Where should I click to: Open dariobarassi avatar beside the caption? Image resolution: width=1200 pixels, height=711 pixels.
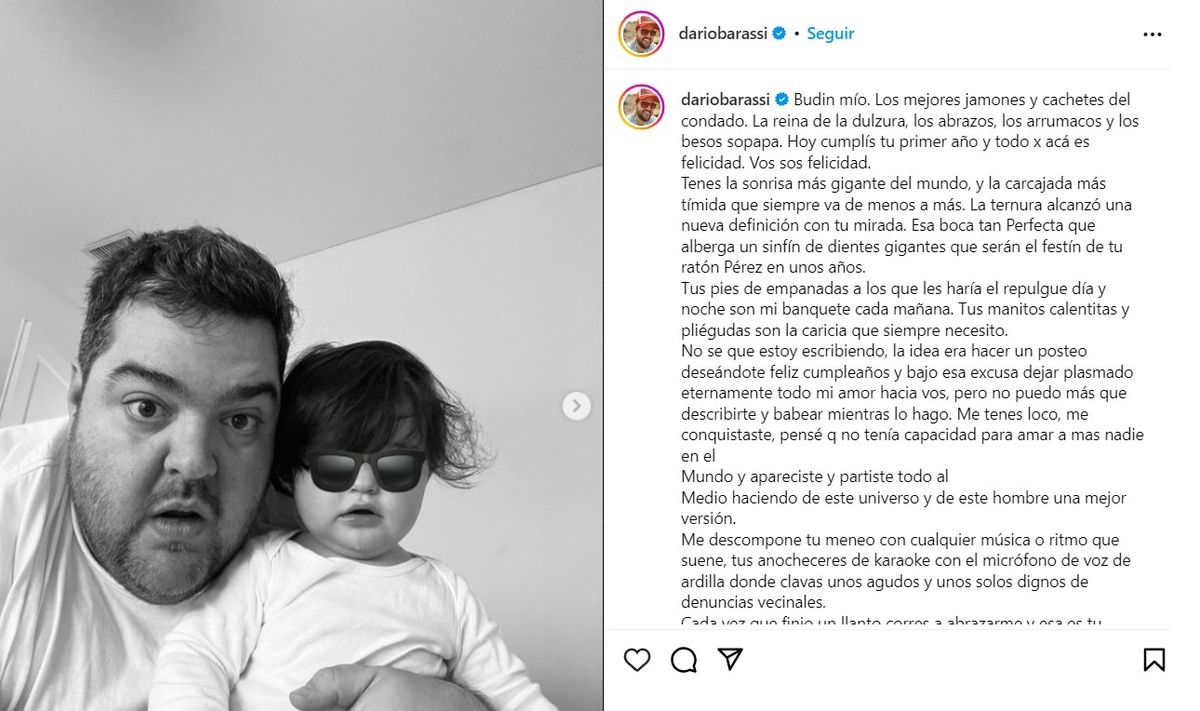642,107
